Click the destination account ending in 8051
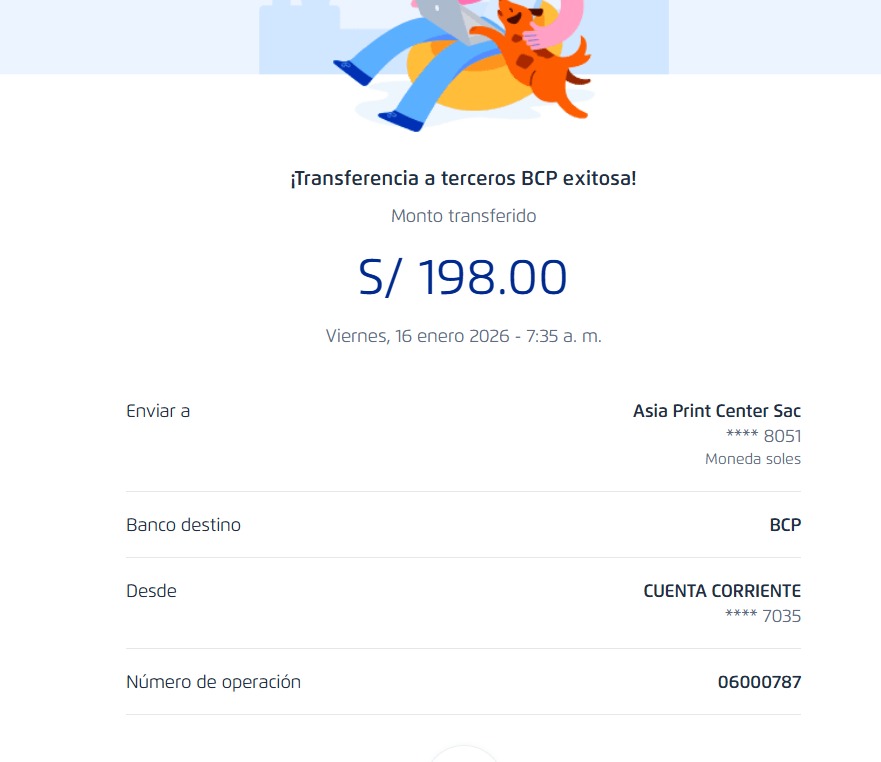Image resolution: width=881 pixels, height=762 pixels. tap(763, 436)
